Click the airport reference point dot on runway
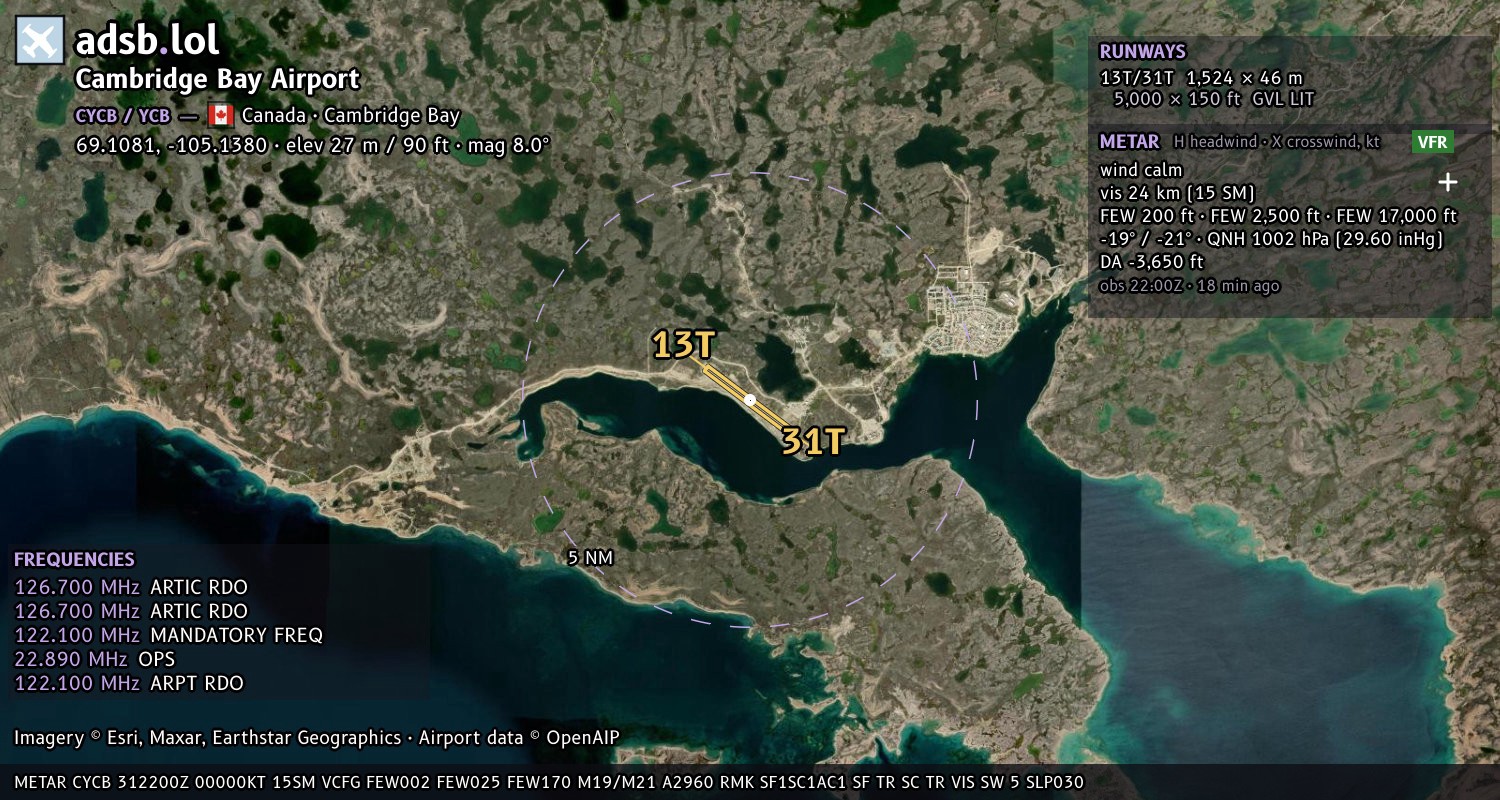The image size is (1500, 800). 750,400
